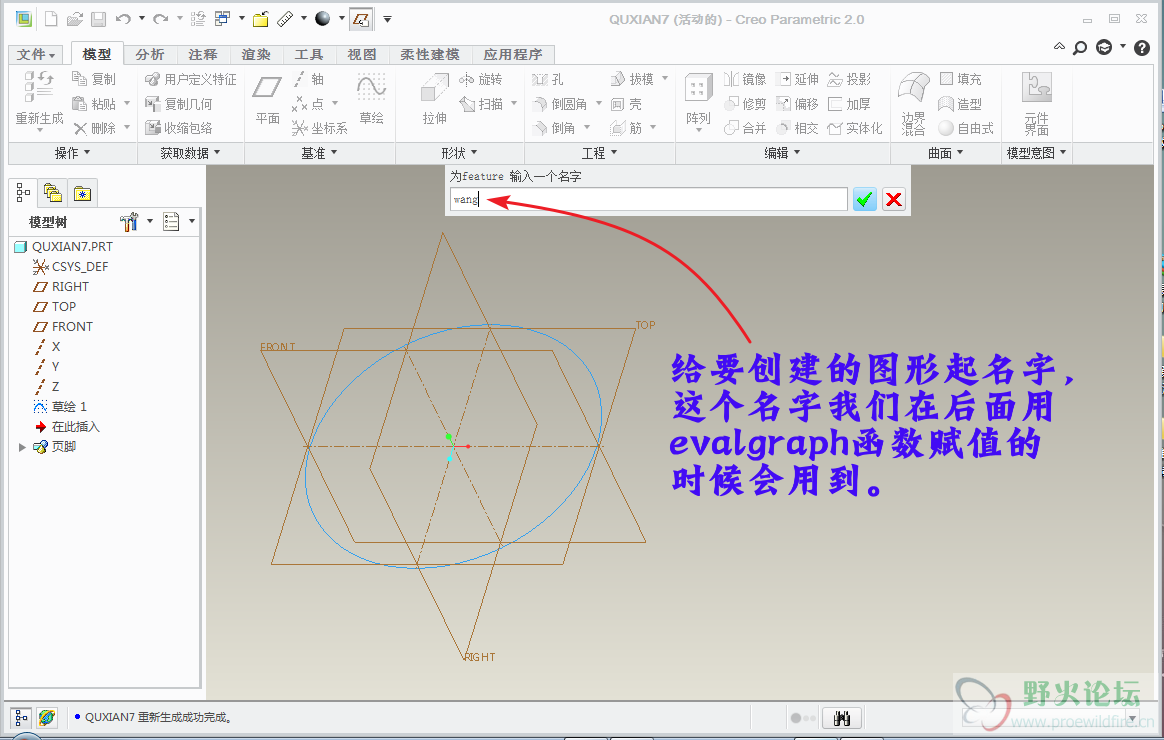The image size is (1164, 740).
Task: Select the 边界混合 (Boundary Blend) tool
Action: 913,104
